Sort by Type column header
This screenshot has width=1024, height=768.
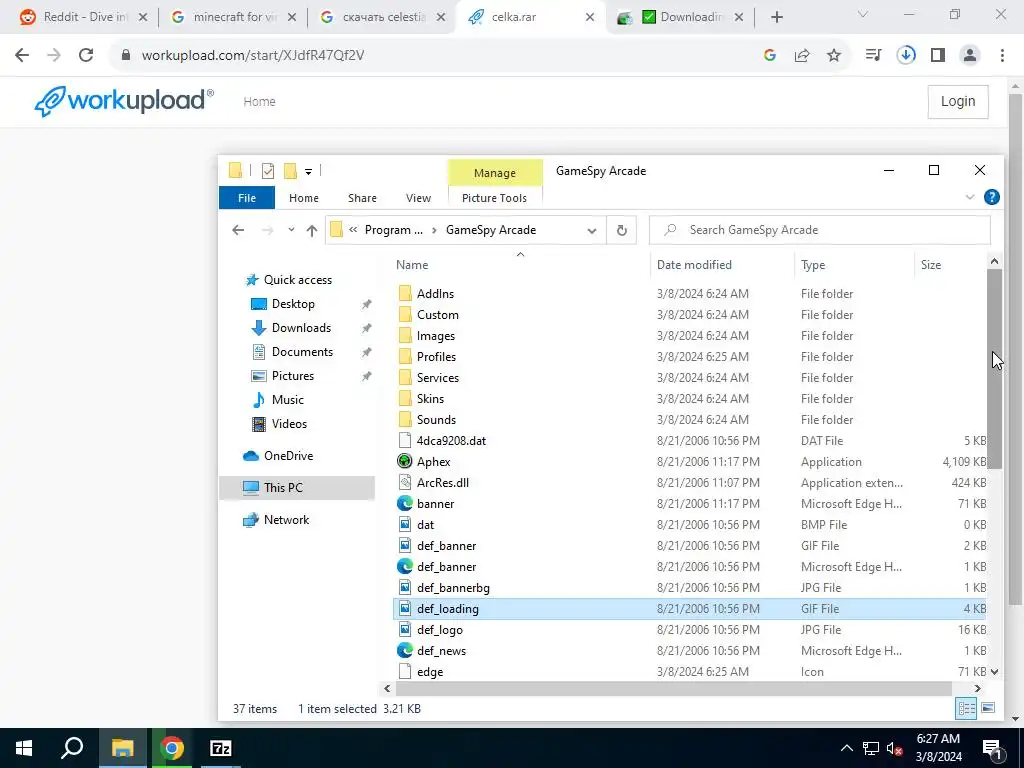tap(813, 264)
